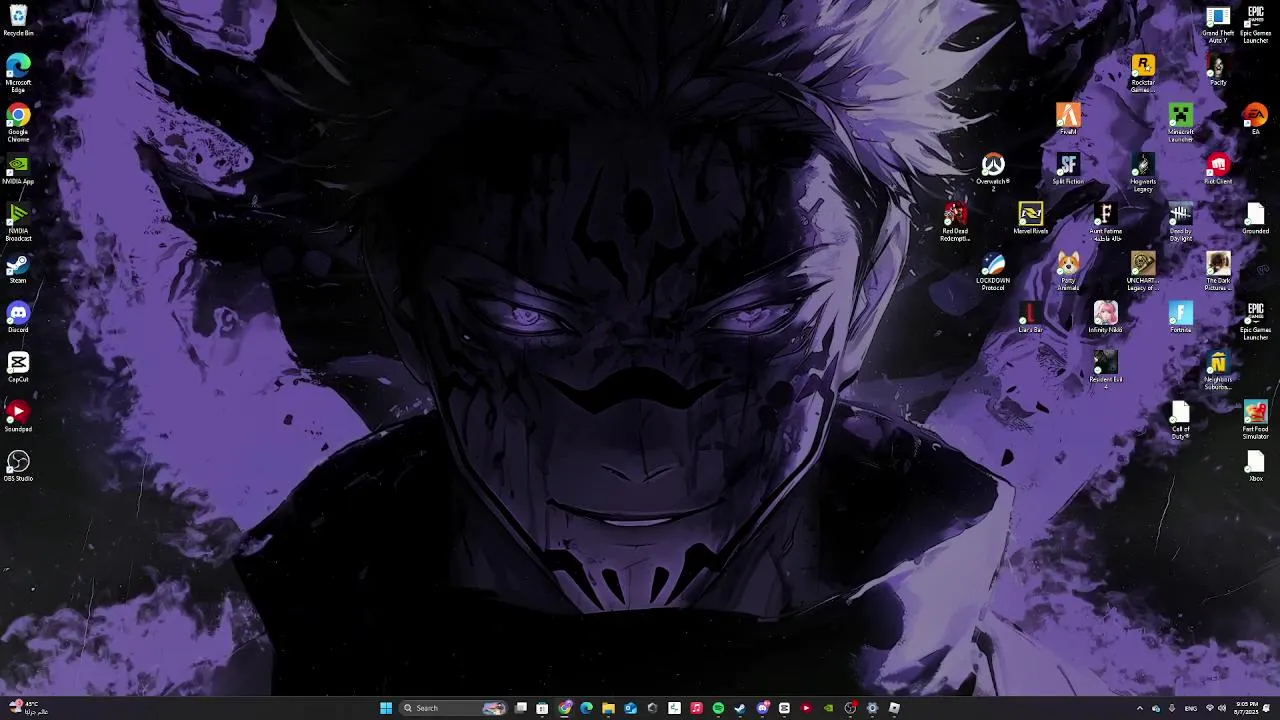This screenshot has width=1280, height=720.
Task: Click the Split Fiction shortcut
Action: (1068, 170)
